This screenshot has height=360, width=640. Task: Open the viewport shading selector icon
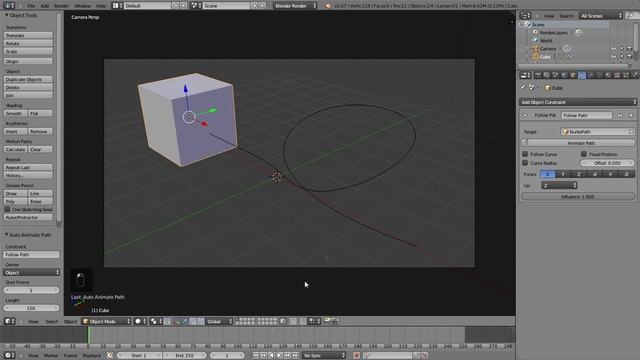pos(140,322)
